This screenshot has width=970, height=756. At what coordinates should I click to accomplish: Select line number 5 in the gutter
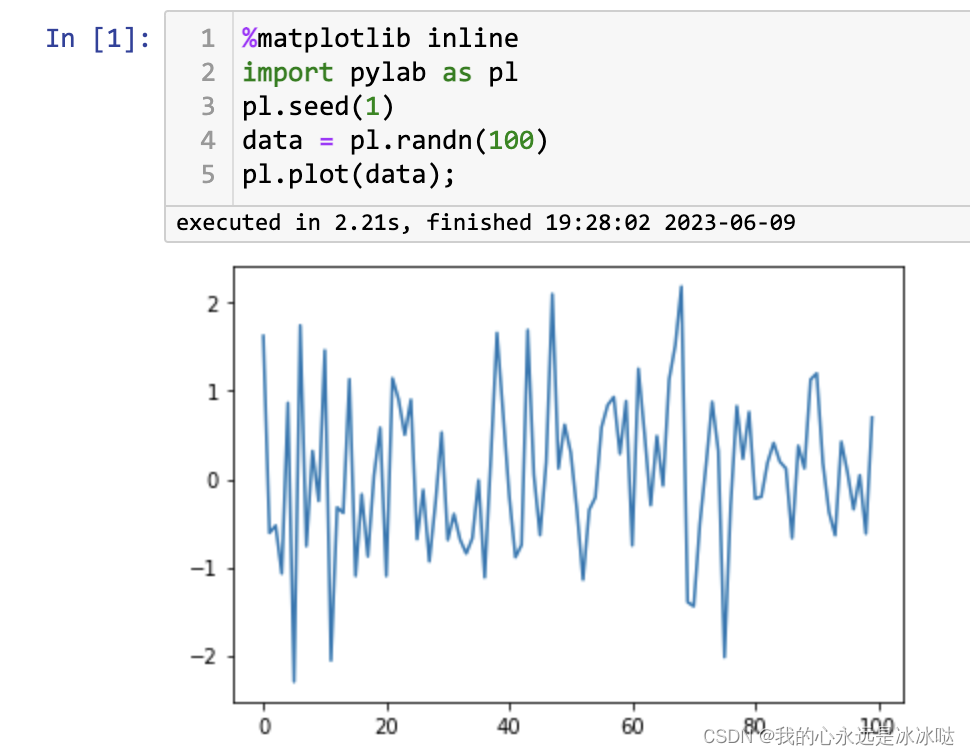point(207,174)
